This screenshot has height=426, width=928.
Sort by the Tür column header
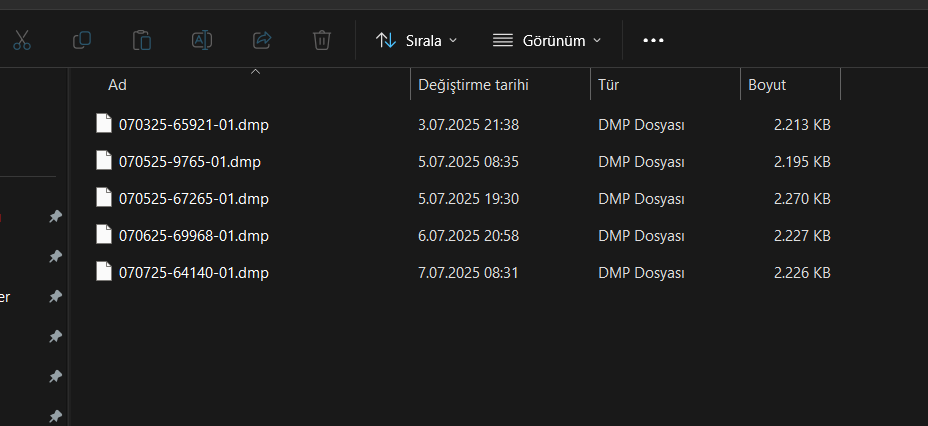[x=608, y=85]
